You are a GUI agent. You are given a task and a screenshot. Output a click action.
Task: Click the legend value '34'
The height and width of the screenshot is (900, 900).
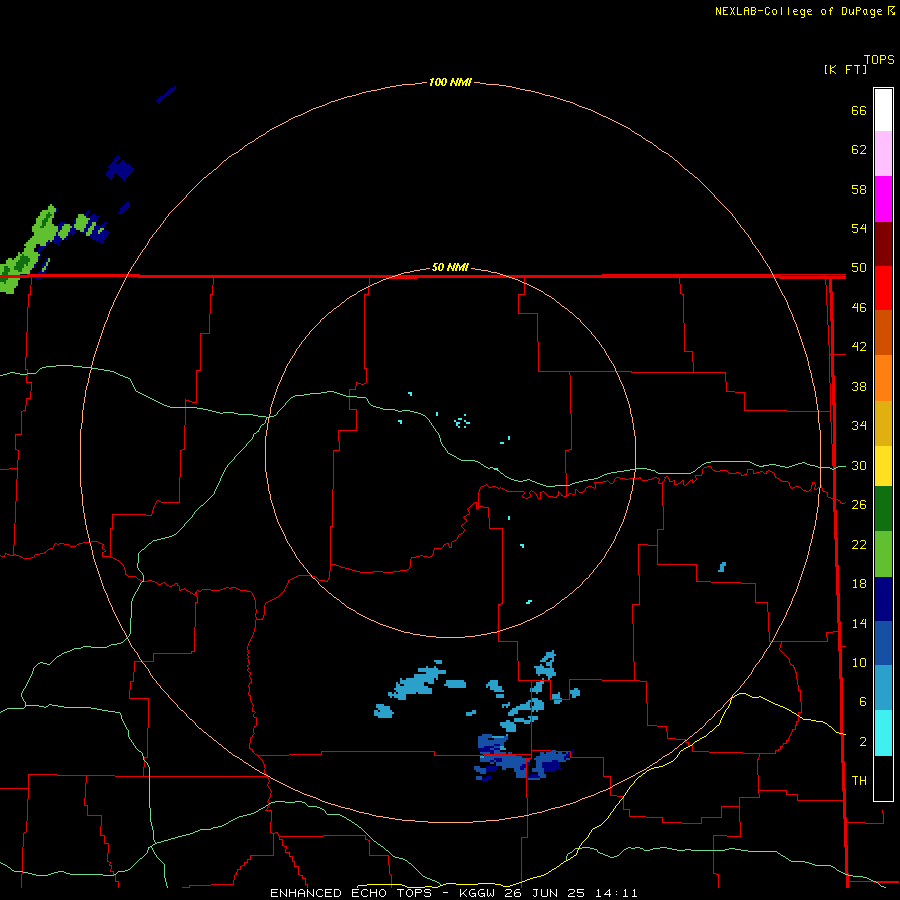[859, 426]
